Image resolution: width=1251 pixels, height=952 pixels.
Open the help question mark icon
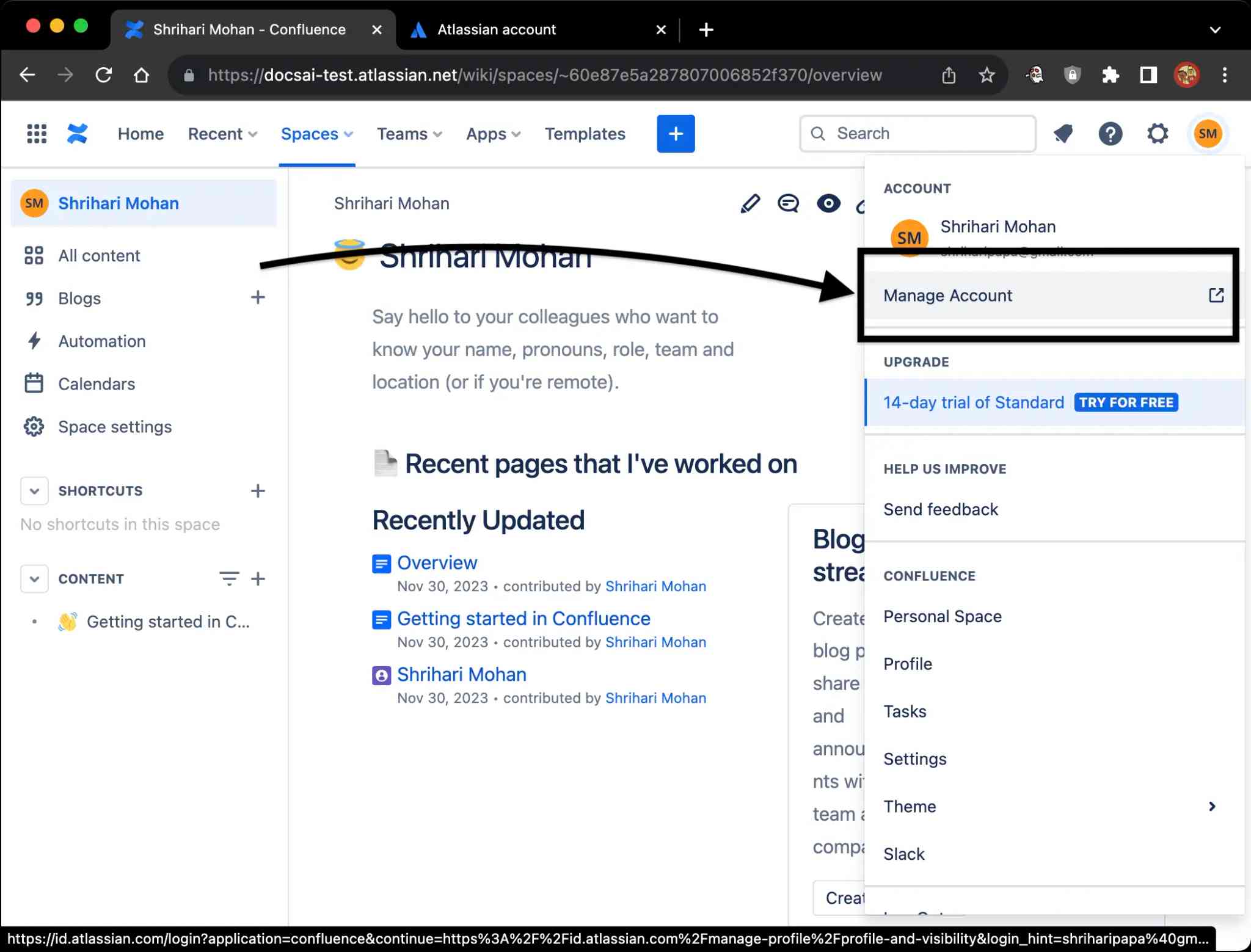coord(1110,134)
